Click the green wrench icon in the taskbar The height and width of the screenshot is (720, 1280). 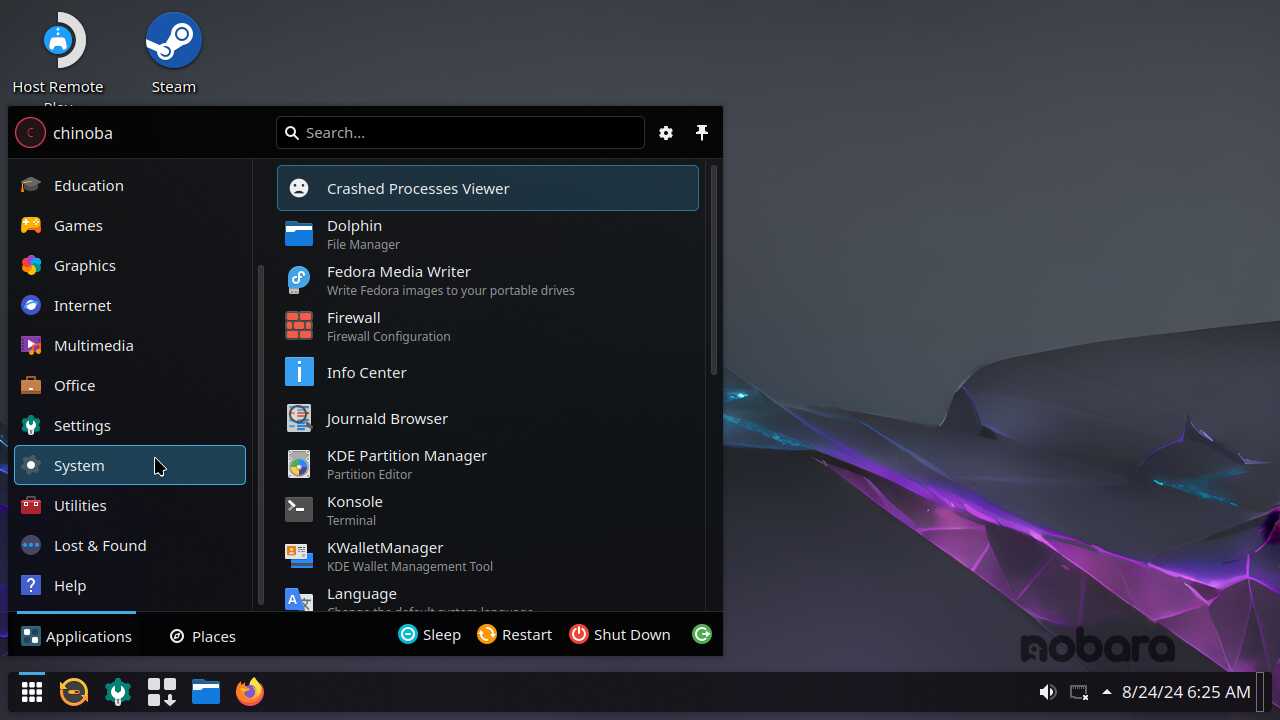[118, 691]
